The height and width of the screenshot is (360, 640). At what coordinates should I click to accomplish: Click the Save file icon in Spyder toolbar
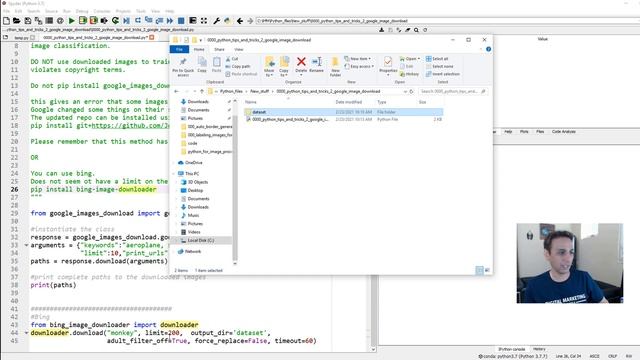(28, 20)
